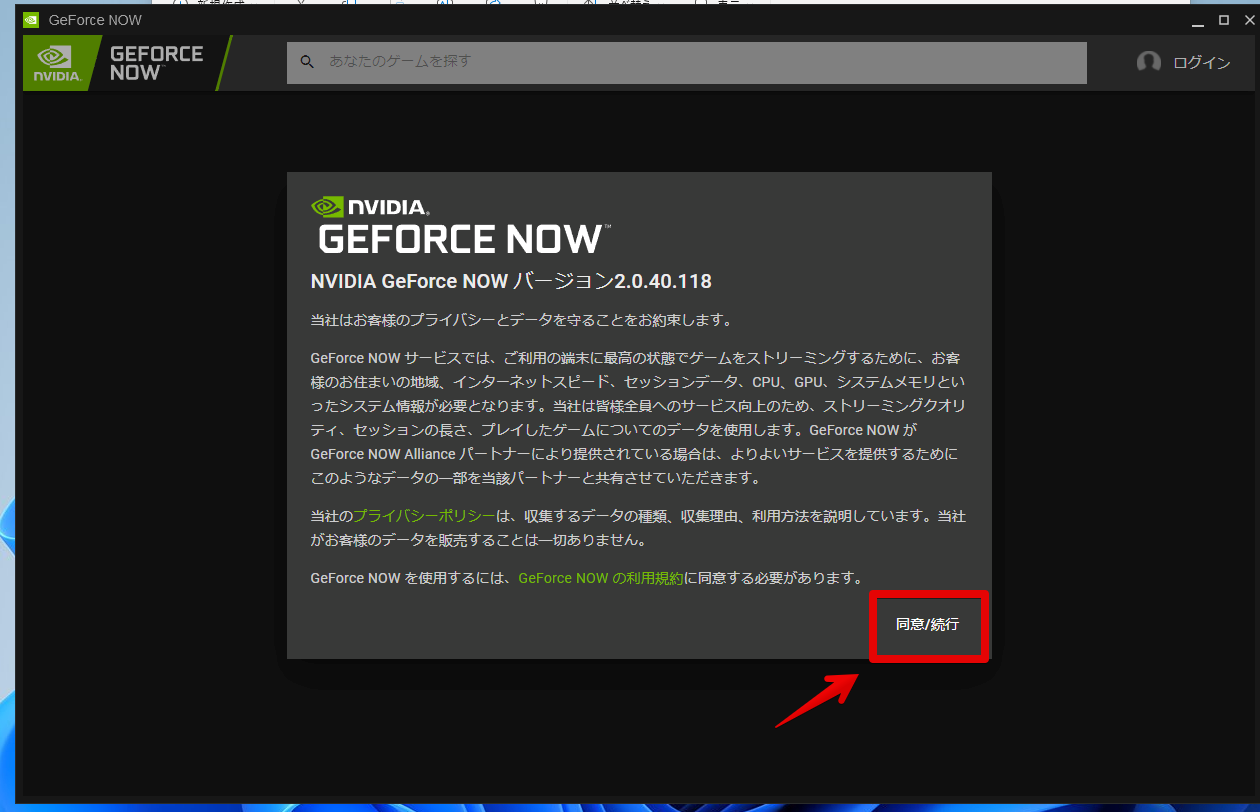Minimize the GeForce NOW window
The height and width of the screenshot is (812, 1260).
[x=1198, y=20]
